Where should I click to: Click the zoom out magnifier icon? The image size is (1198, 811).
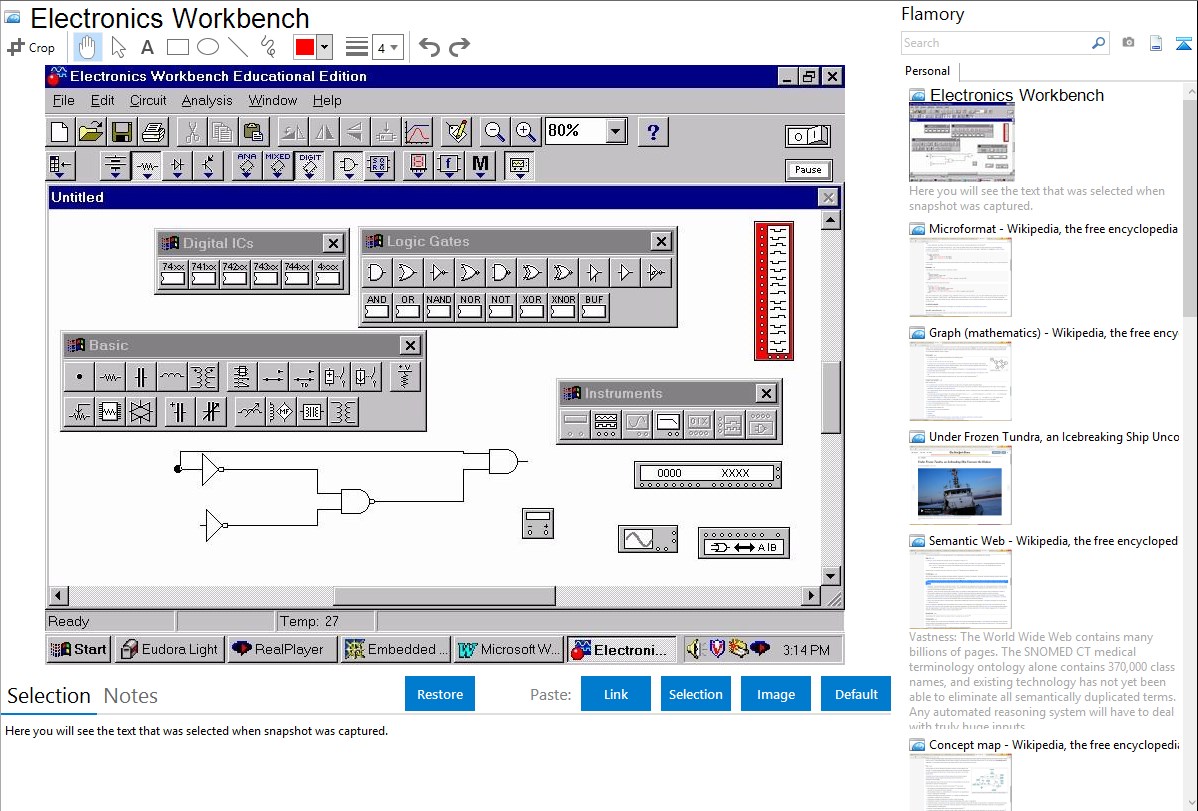[x=494, y=131]
